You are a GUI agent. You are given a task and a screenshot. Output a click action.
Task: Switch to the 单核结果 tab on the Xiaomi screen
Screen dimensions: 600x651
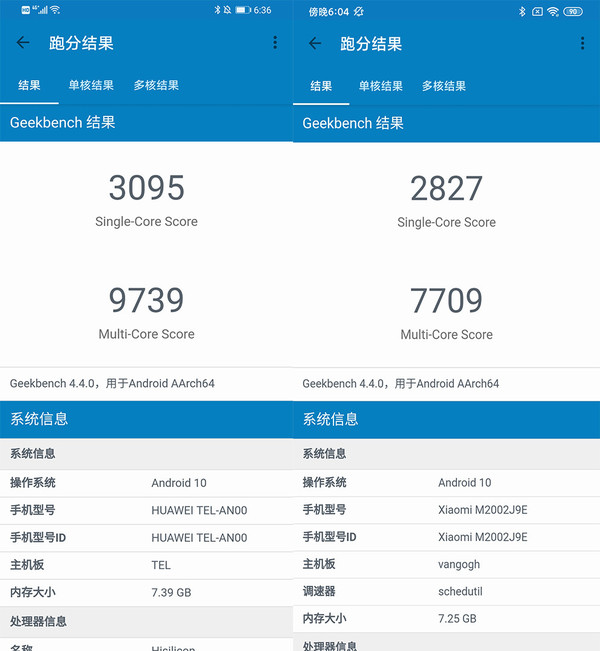coord(381,86)
